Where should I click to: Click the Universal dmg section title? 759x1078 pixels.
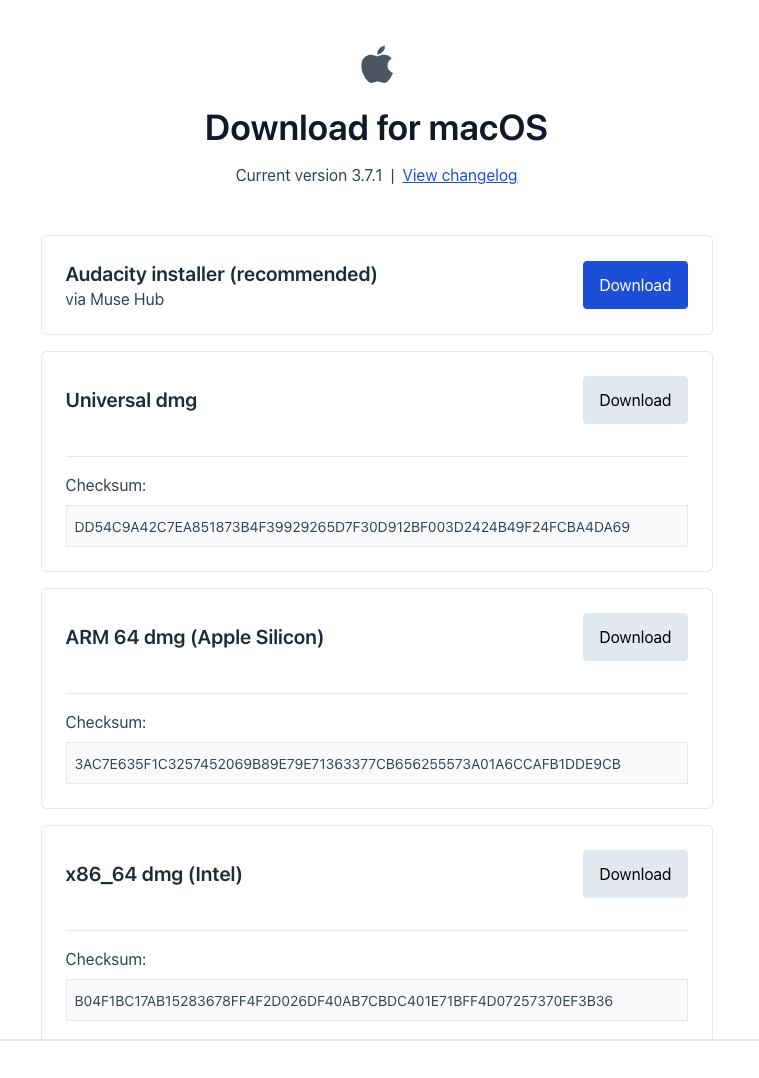(x=131, y=400)
